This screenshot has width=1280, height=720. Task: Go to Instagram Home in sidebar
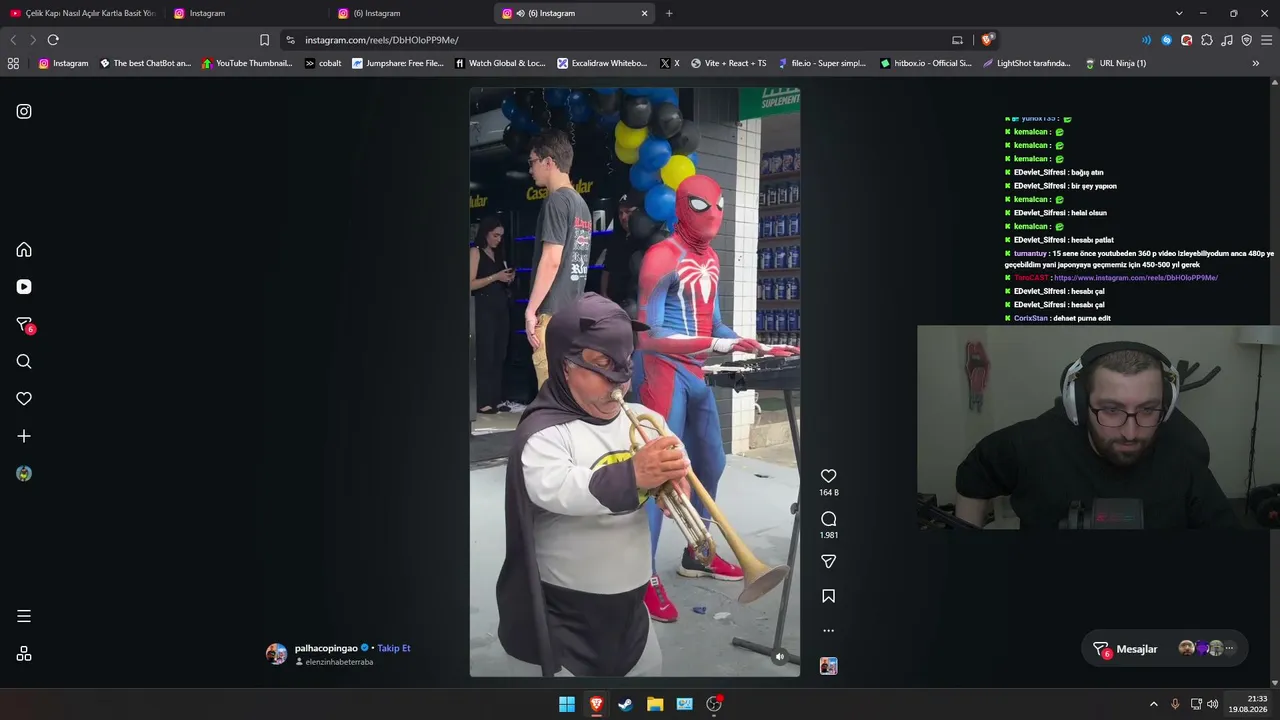24,250
